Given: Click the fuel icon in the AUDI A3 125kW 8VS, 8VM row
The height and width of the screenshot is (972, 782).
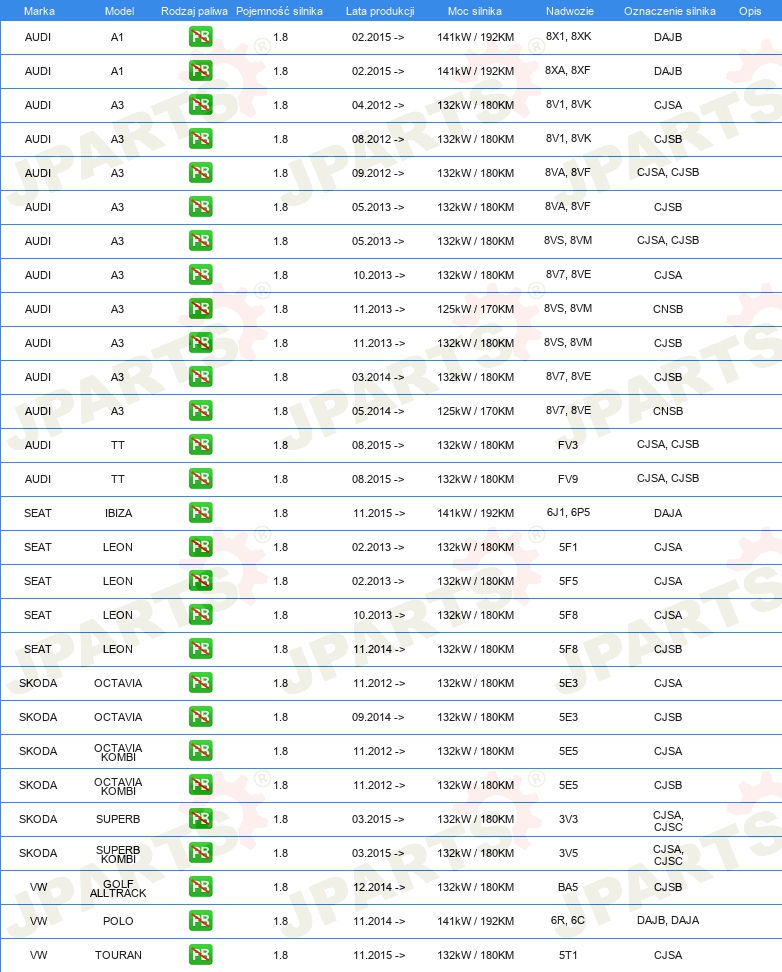Looking at the screenshot, I should pyautogui.click(x=200, y=309).
